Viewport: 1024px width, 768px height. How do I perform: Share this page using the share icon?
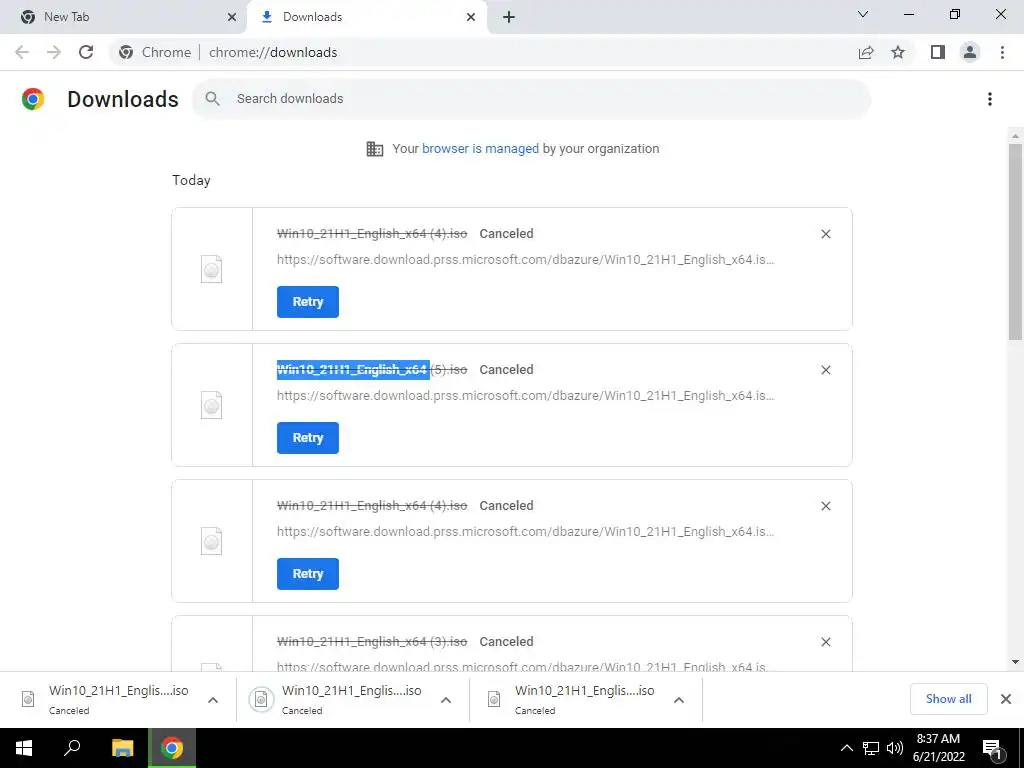click(x=866, y=52)
